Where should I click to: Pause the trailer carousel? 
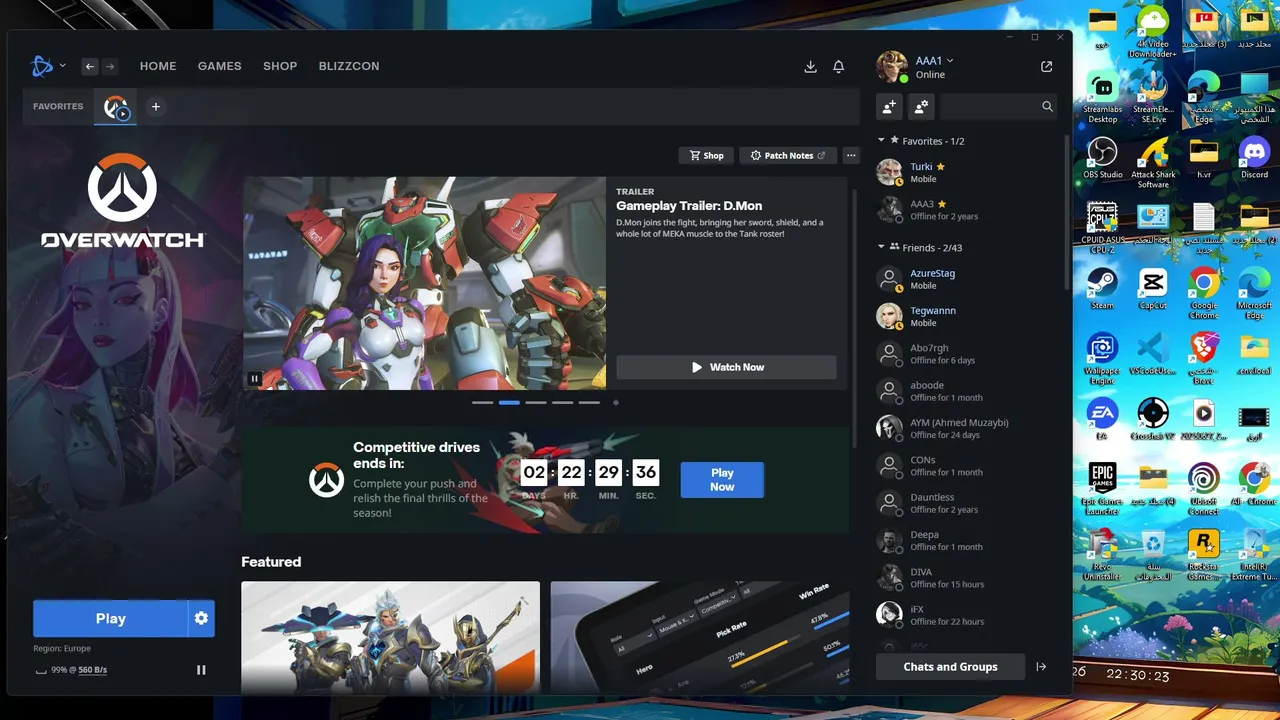click(x=255, y=379)
